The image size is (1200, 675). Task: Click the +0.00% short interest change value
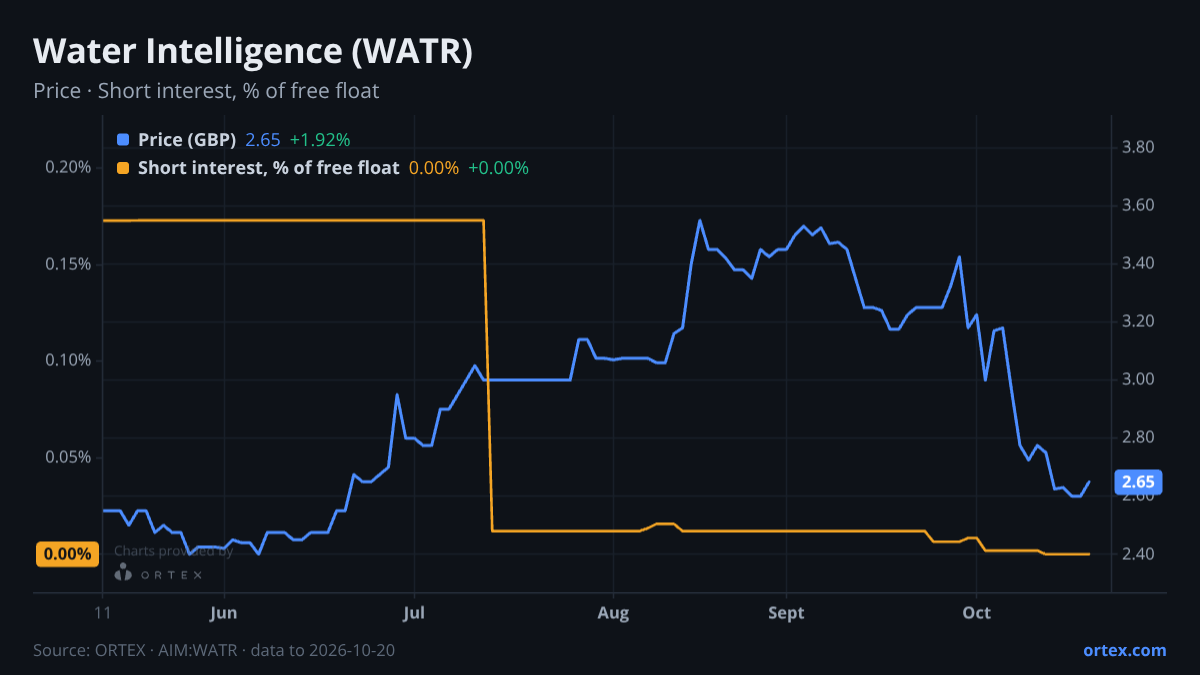pyautogui.click(x=498, y=168)
